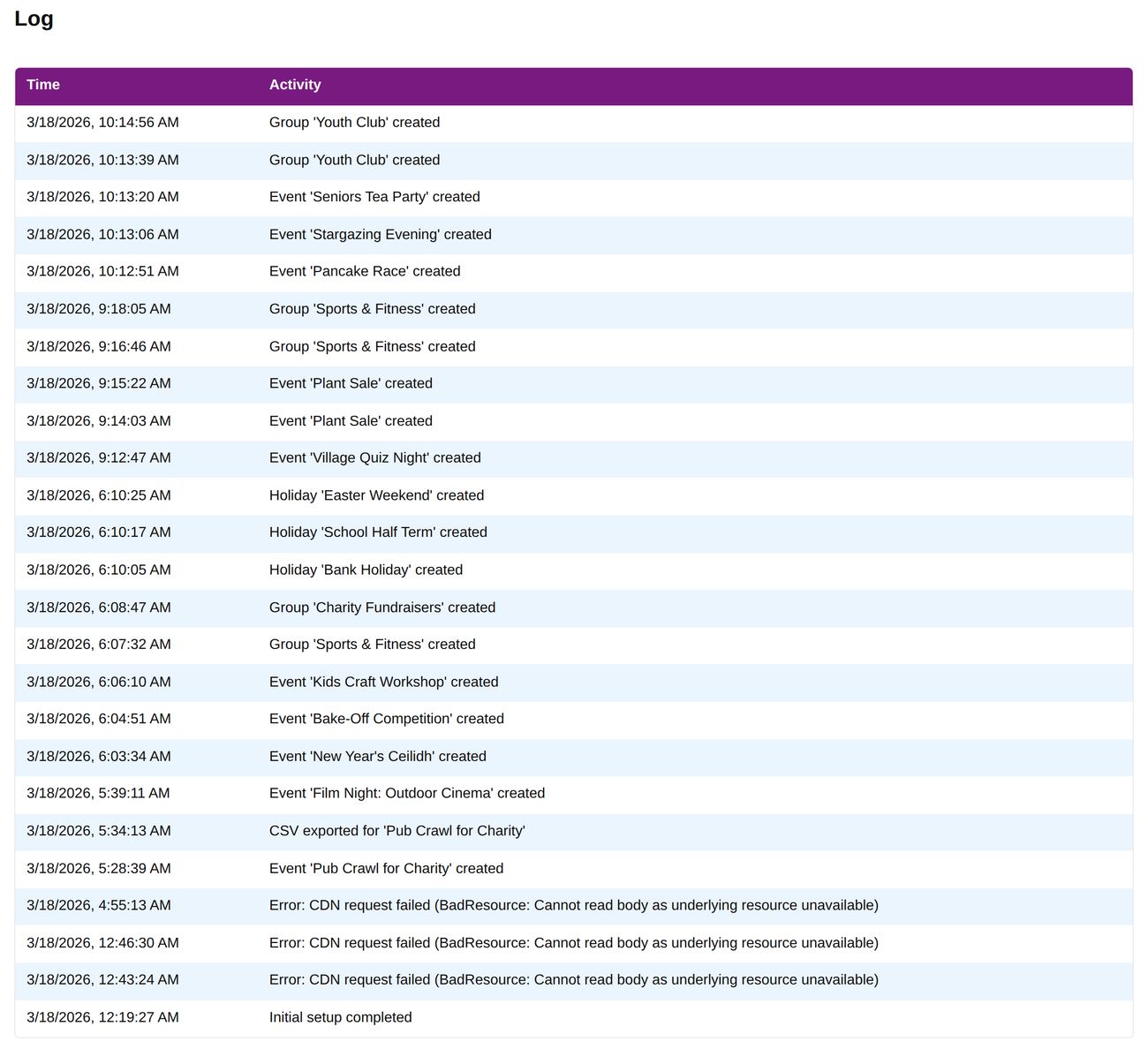The width and height of the screenshot is (1148, 1049).
Task: Click the 'Bake-Off Competition' created entry
Action: click(387, 719)
